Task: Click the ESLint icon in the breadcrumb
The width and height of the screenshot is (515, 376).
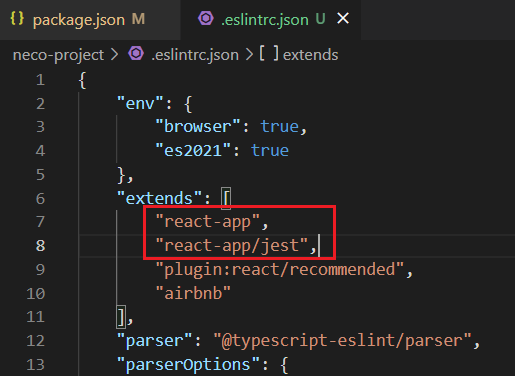Action: (136, 53)
